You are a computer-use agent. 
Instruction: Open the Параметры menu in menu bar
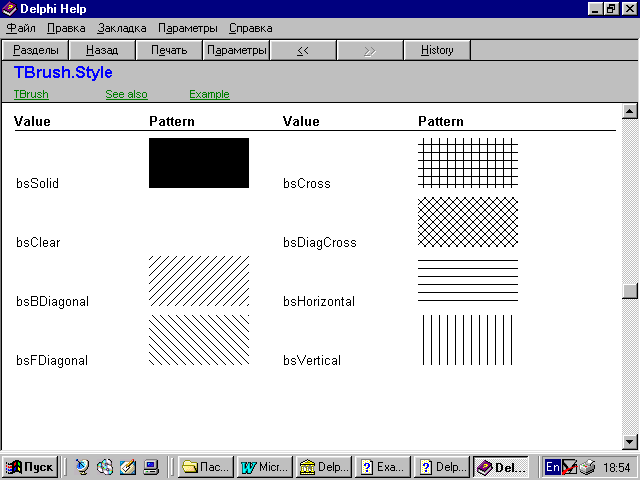[188, 28]
